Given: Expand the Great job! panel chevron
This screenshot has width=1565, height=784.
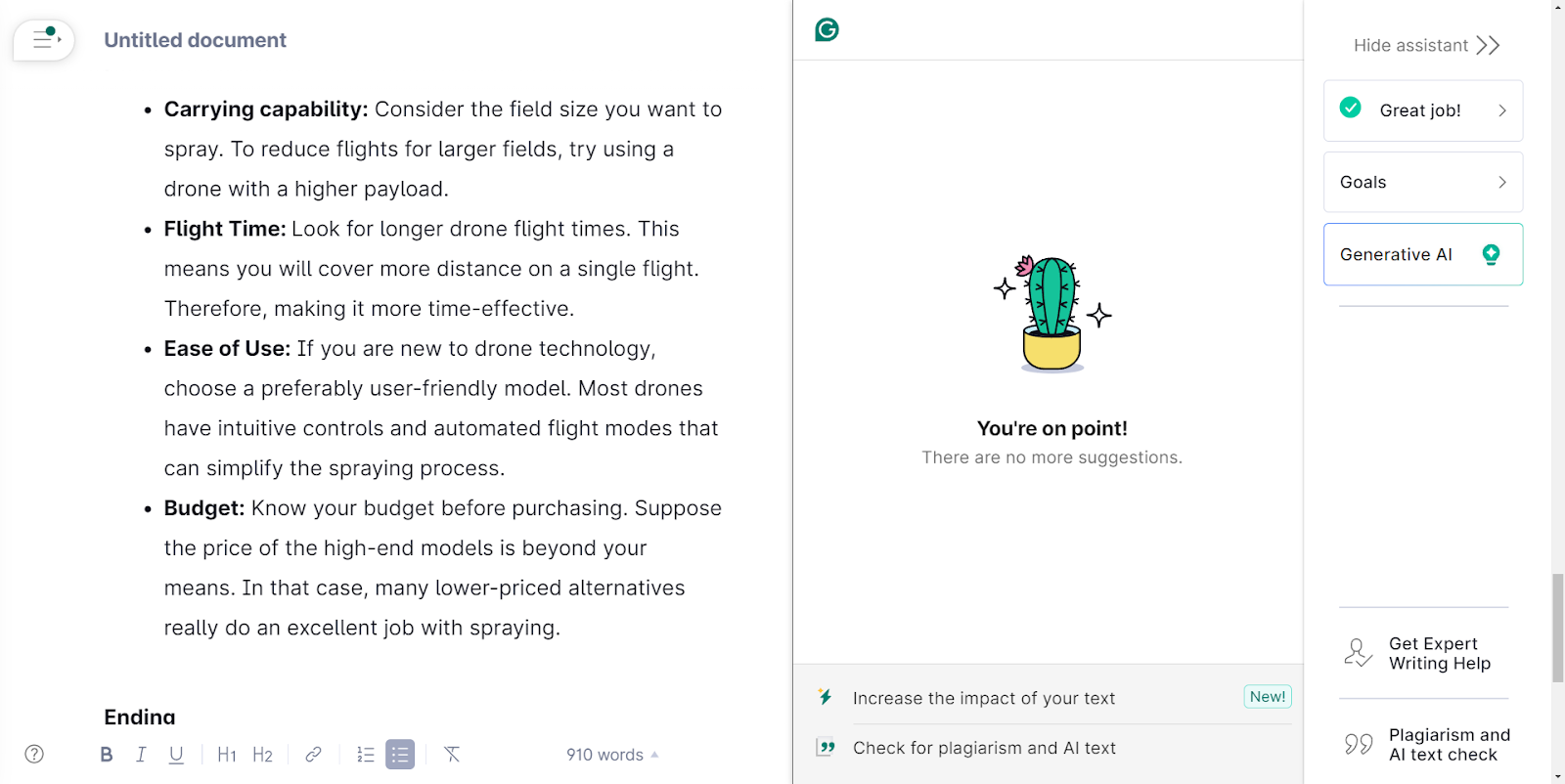Looking at the screenshot, I should click(x=1502, y=110).
